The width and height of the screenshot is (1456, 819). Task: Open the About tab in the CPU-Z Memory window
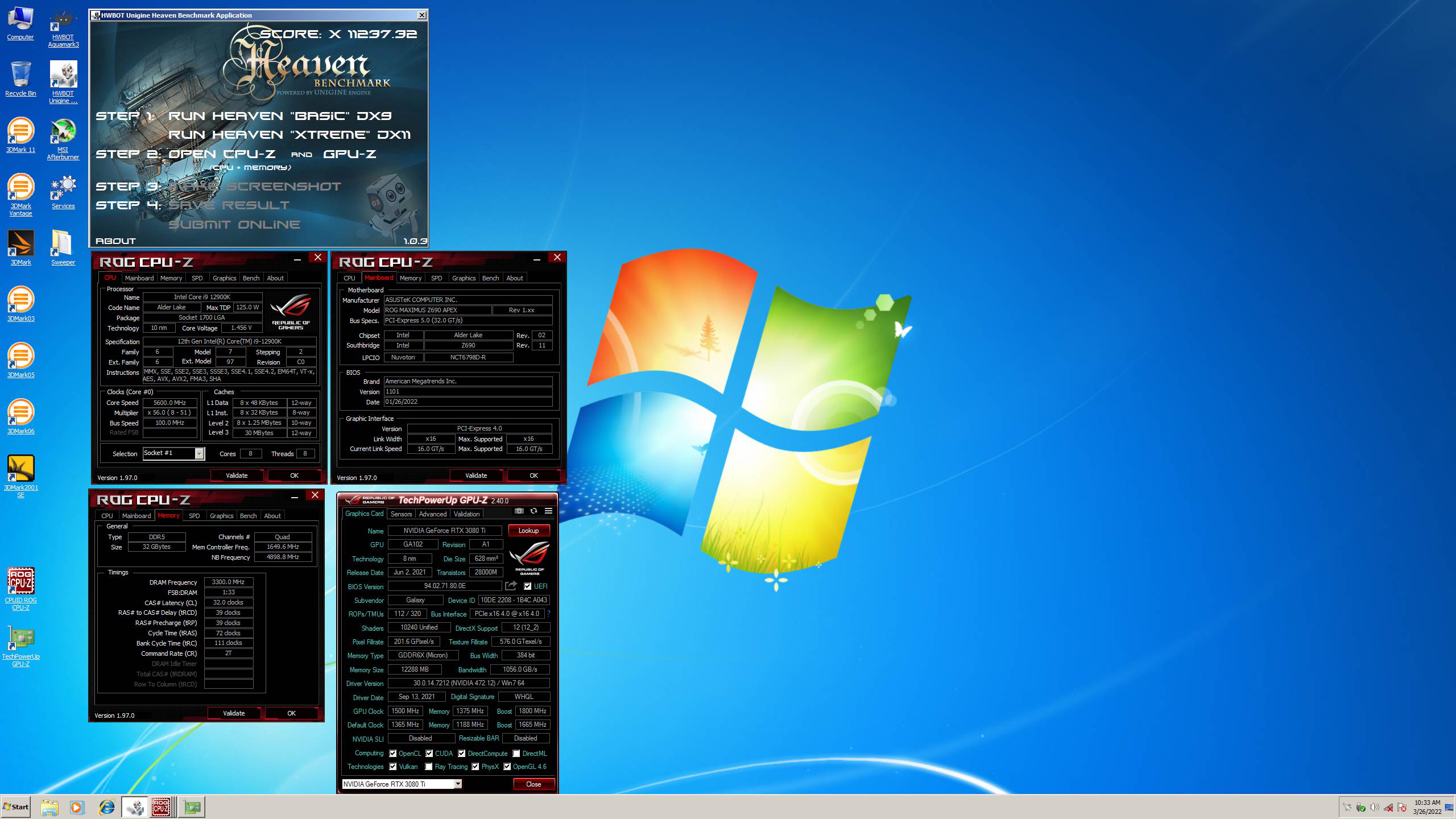(x=272, y=516)
